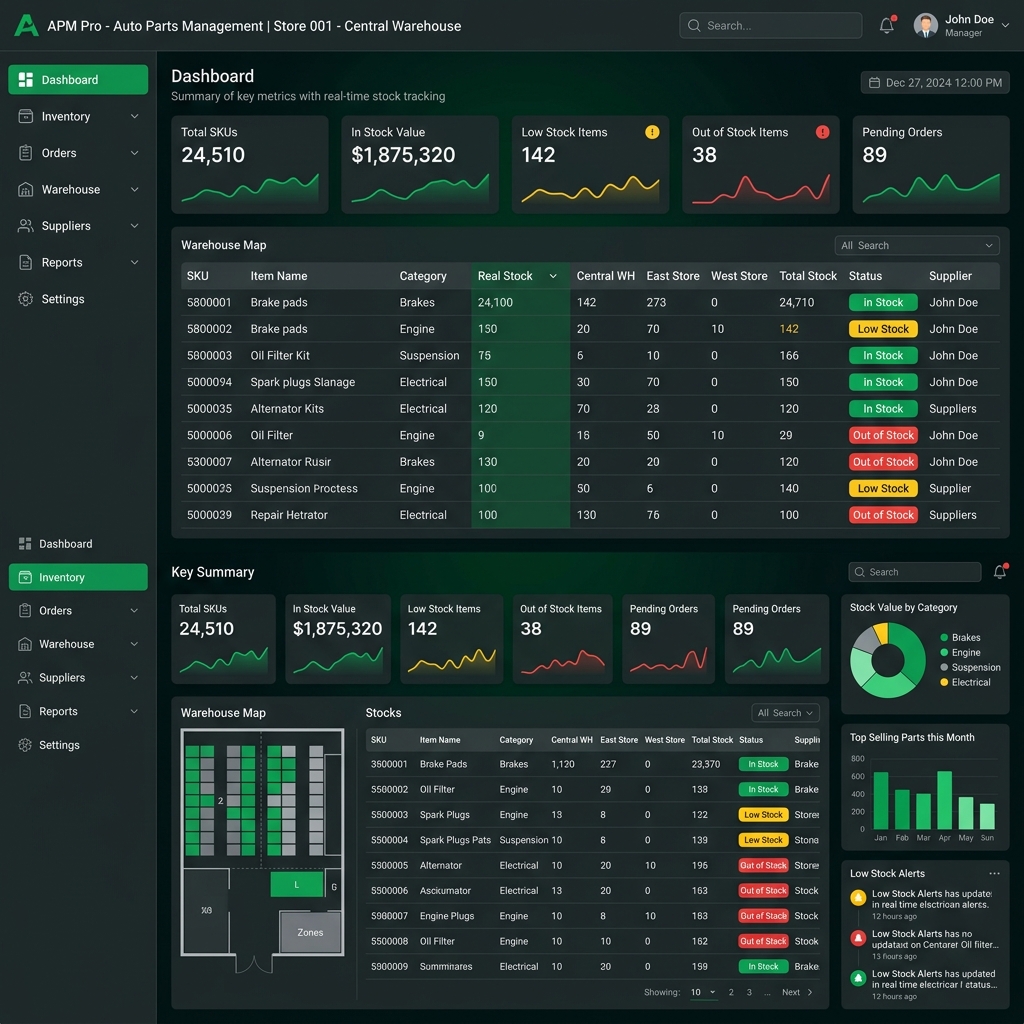Screen dimensions: 1024x1024
Task: Expand Suppliers chevron in lower sidebar
Action: click(x=134, y=678)
